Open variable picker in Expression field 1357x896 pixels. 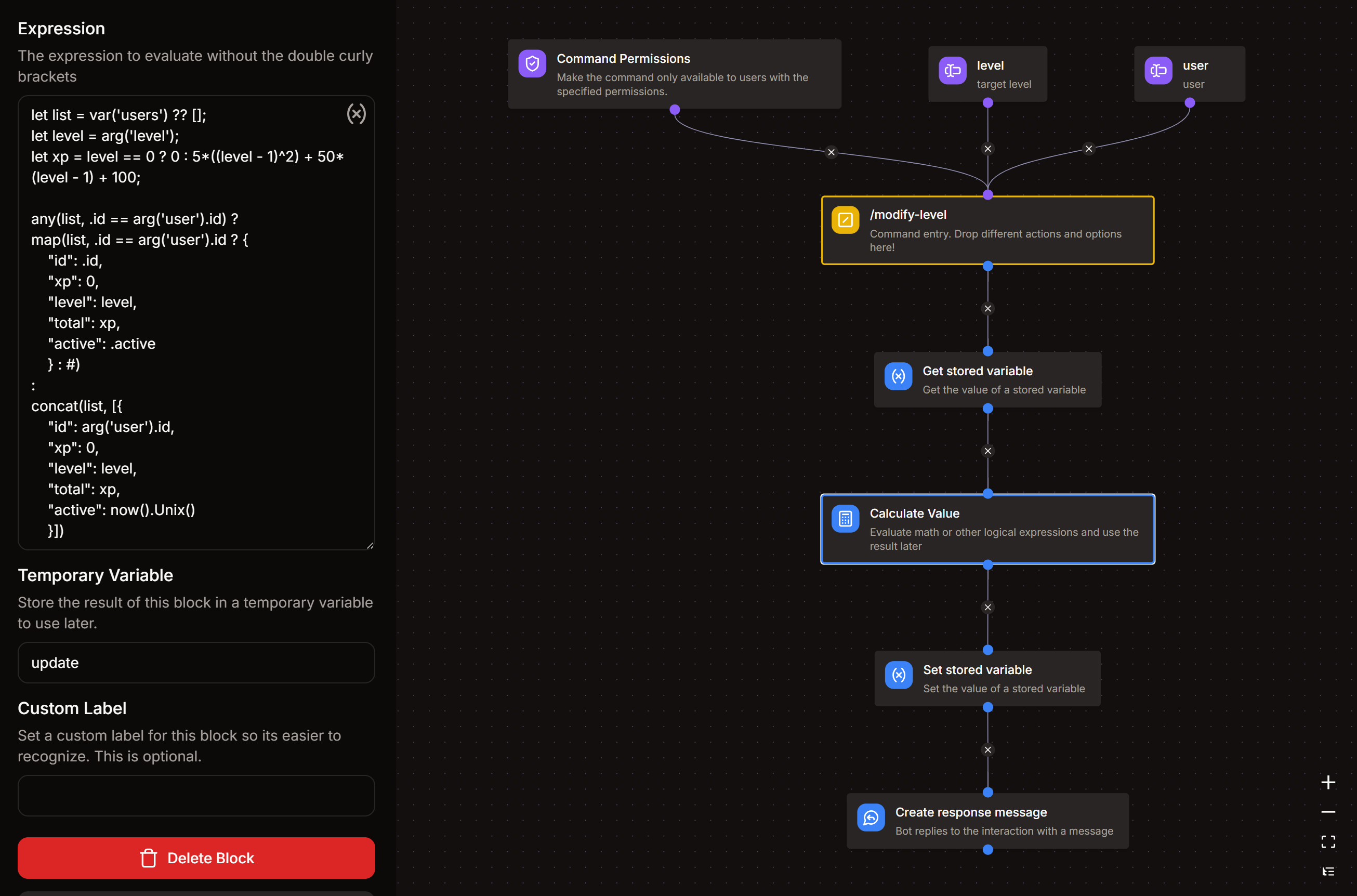pos(356,114)
